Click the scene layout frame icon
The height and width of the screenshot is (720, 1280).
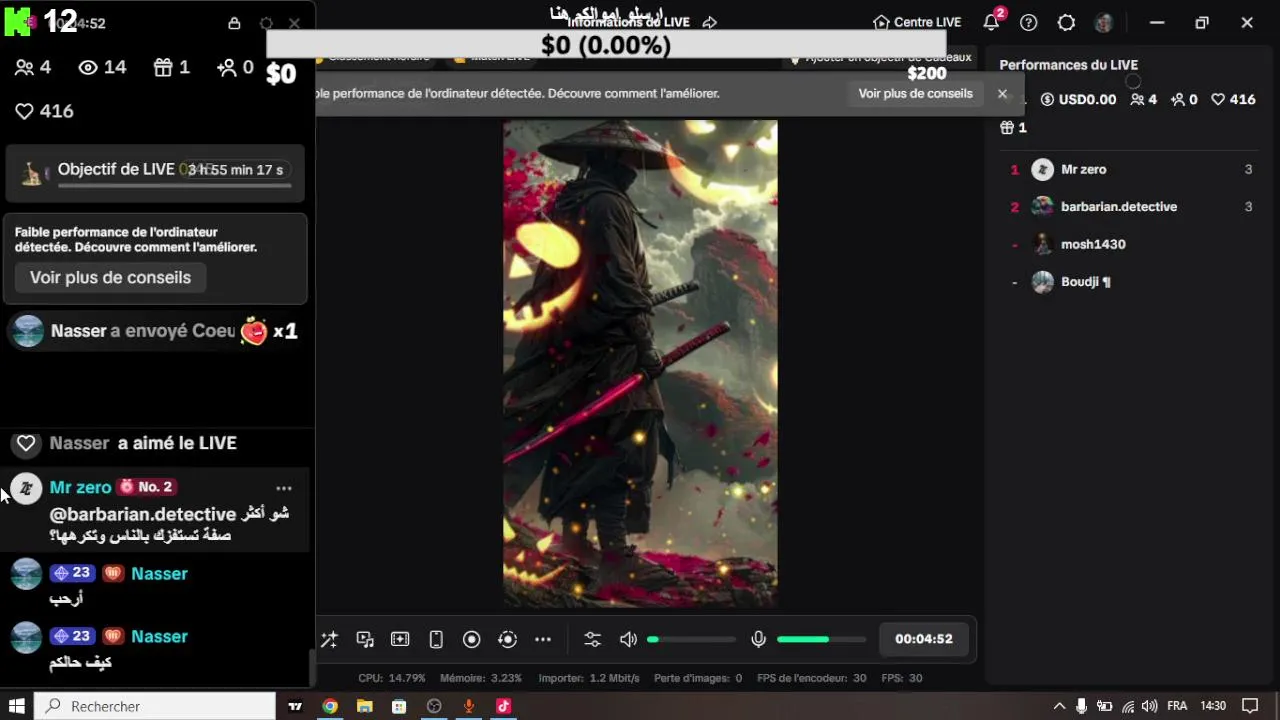pyautogui.click(x=400, y=639)
